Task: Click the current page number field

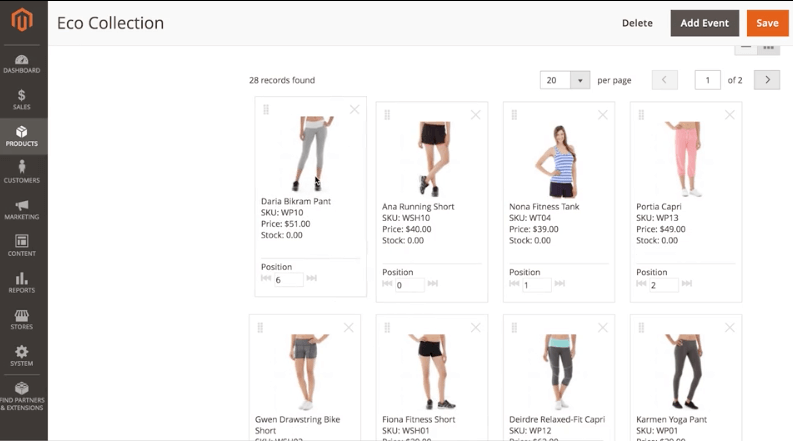Action: coord(708,80)
